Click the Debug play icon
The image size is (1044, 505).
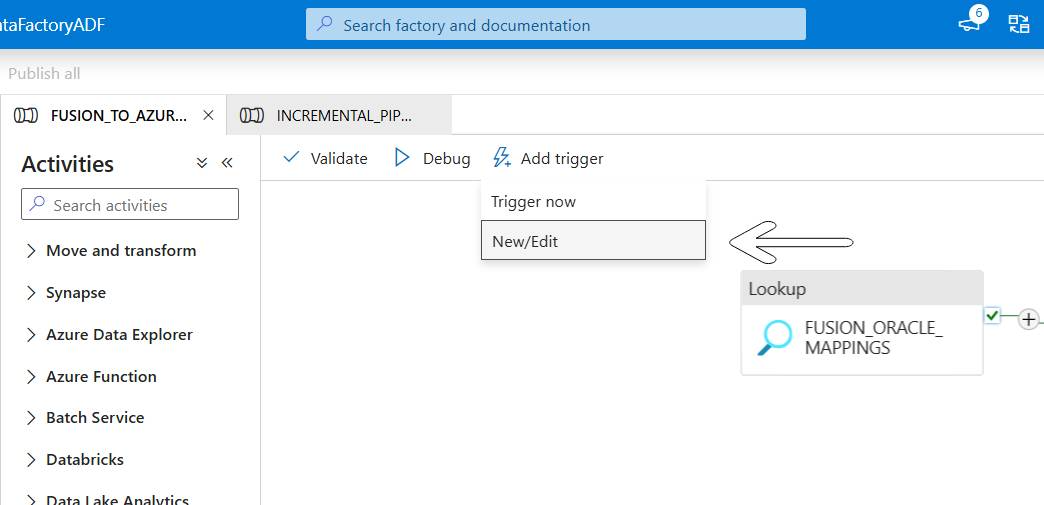click(402, 158)
